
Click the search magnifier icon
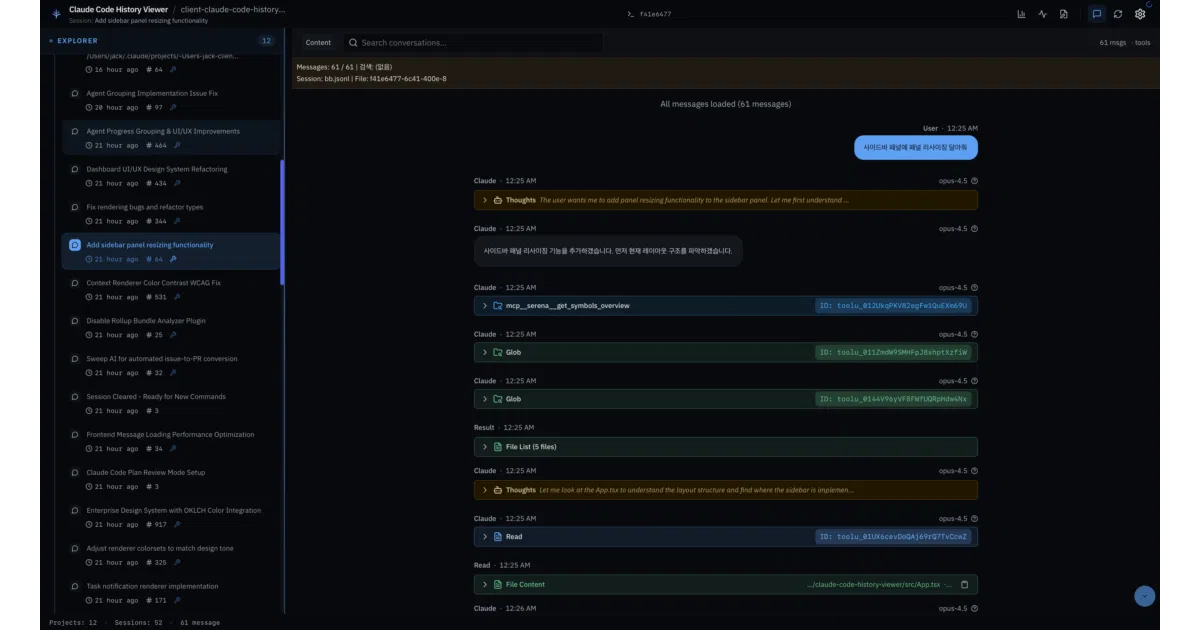(353, 43)
